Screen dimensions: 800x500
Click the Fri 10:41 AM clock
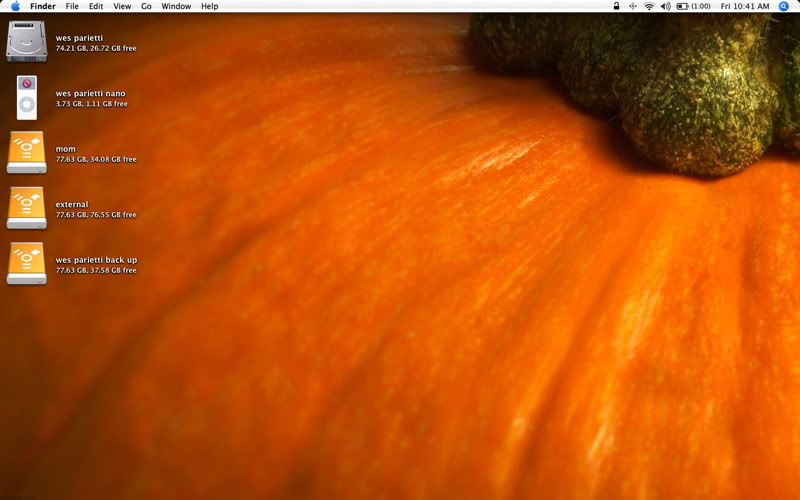tap(745, 6)
